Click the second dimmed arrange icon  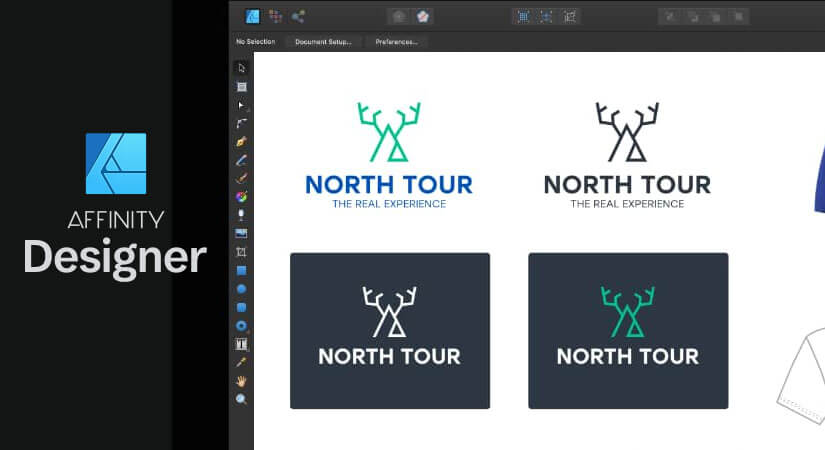coord(693,17)
